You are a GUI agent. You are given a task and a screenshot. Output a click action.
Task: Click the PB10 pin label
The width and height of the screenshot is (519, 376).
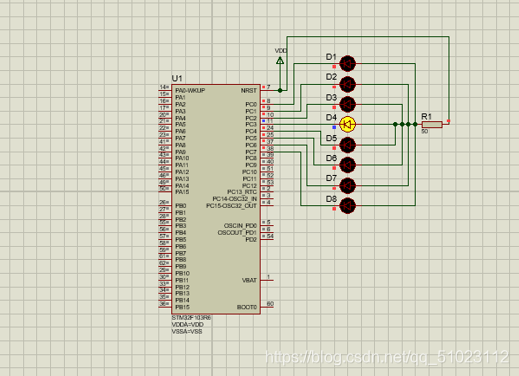[182, 273]
